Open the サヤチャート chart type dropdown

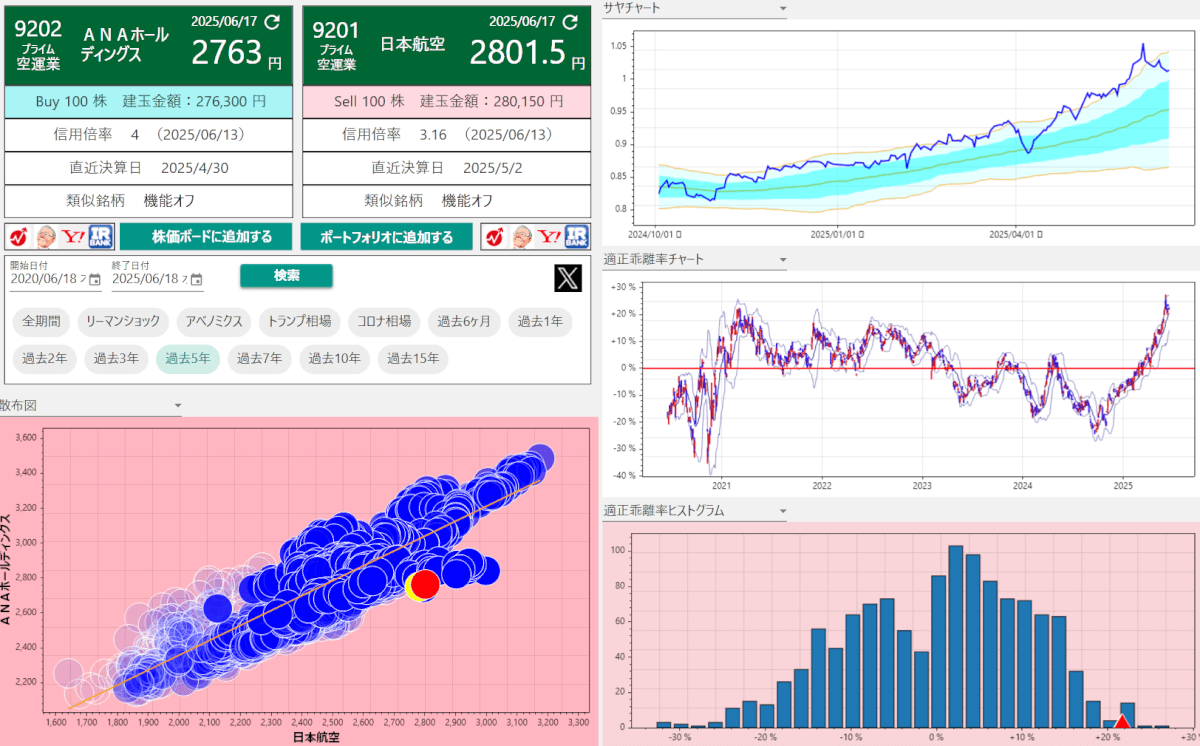point(695,8)
